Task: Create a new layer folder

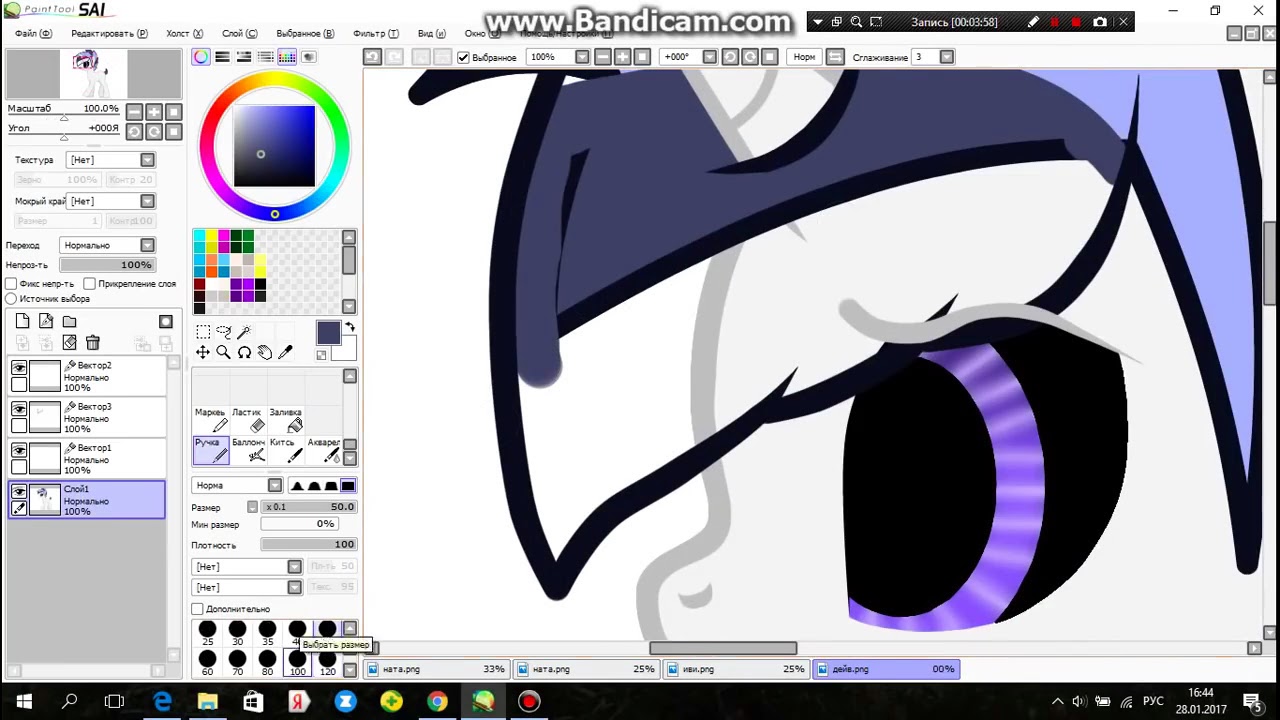Action: [x=69, y=321]
